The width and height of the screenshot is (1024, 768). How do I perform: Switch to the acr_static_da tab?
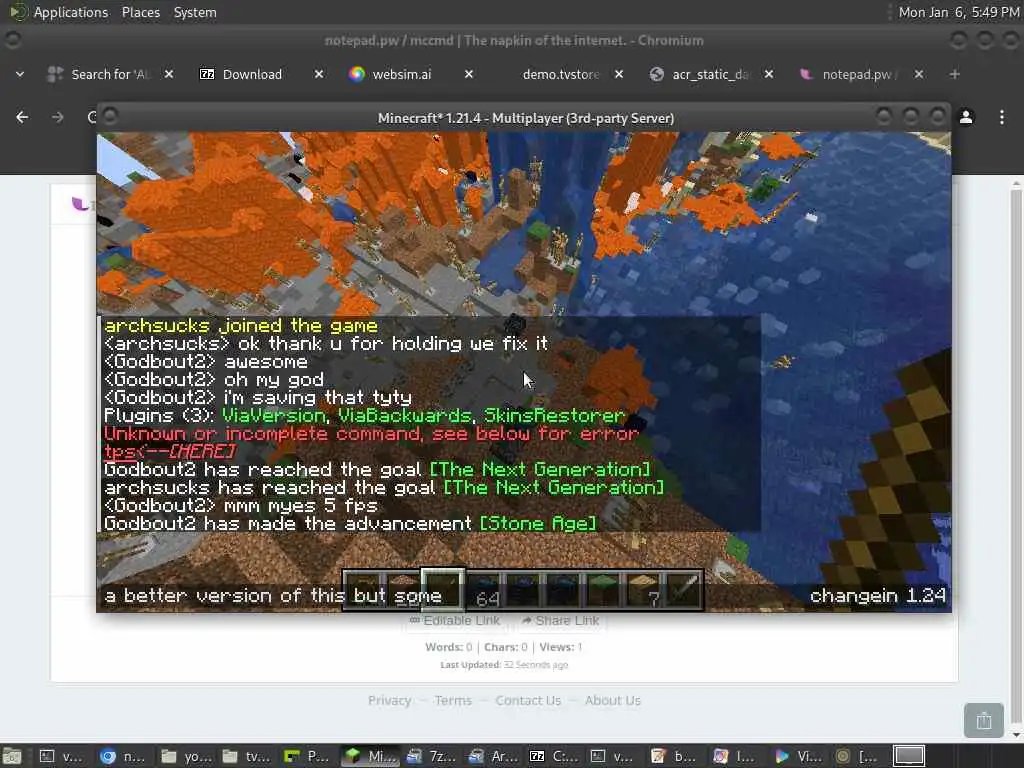(x=700, y=74)
